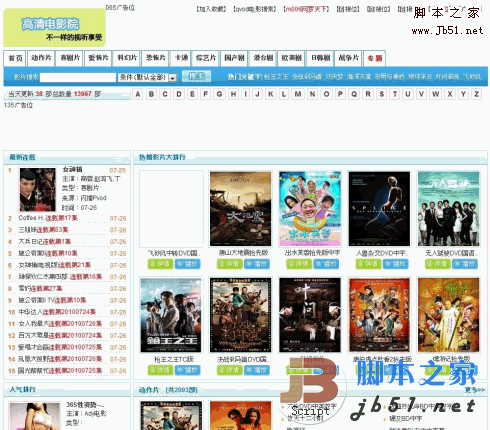
Task: Open the 叶问 movie poster
Action: pos(310,315)
